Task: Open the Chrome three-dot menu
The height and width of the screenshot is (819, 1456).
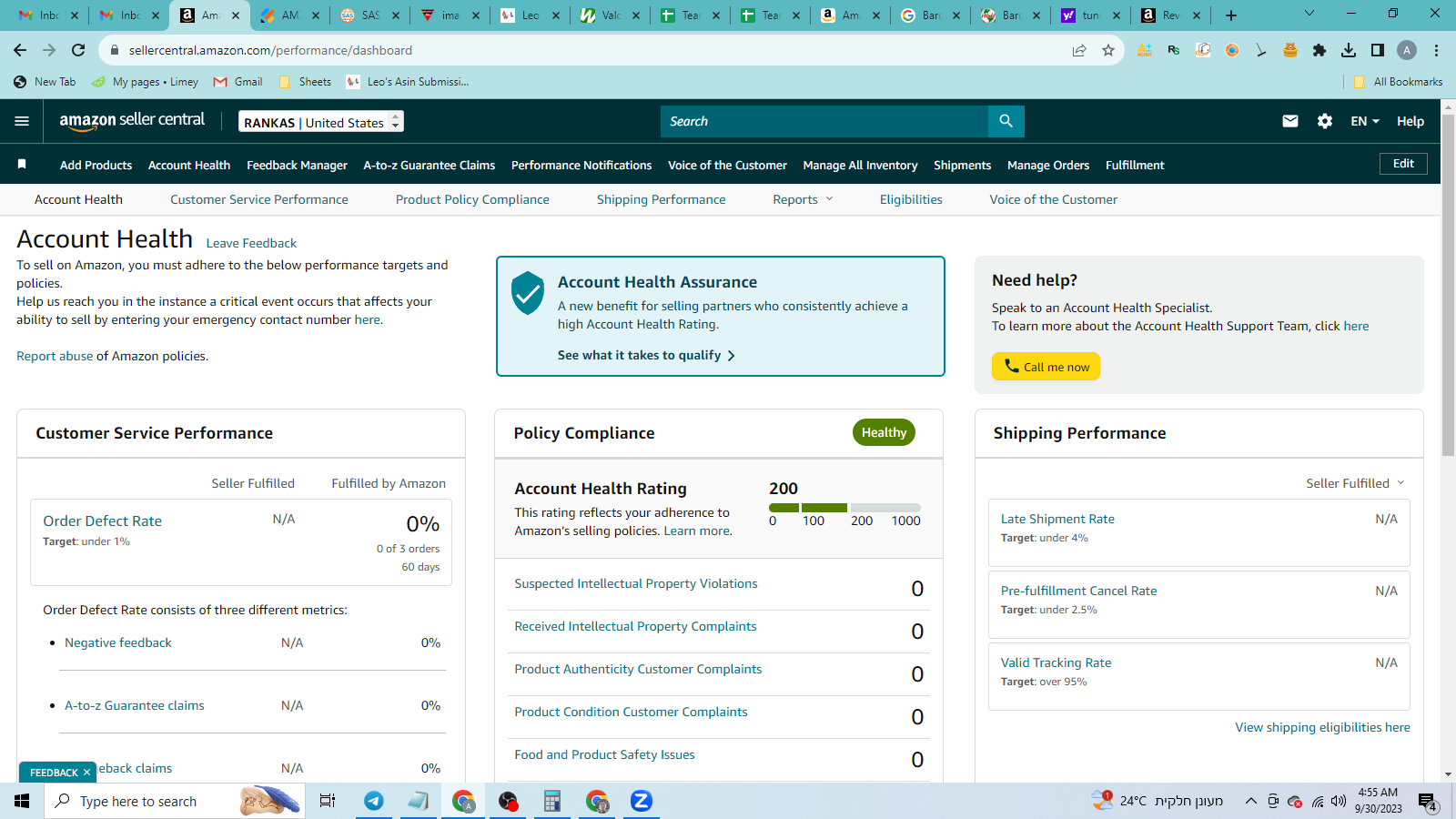Action: point(1436,50)
